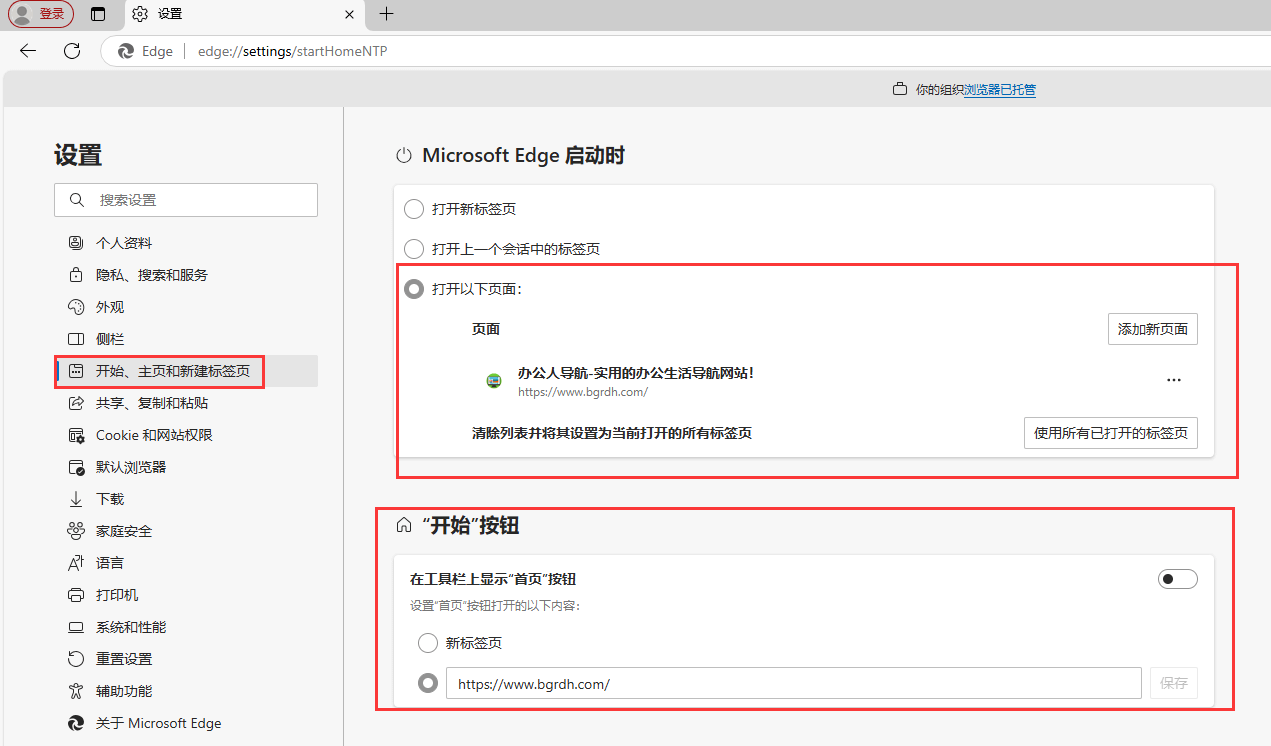Click the 家庭安全 family icon
Image resolution: width=1271 pixels, height=746 pixels.
[76, 531]
